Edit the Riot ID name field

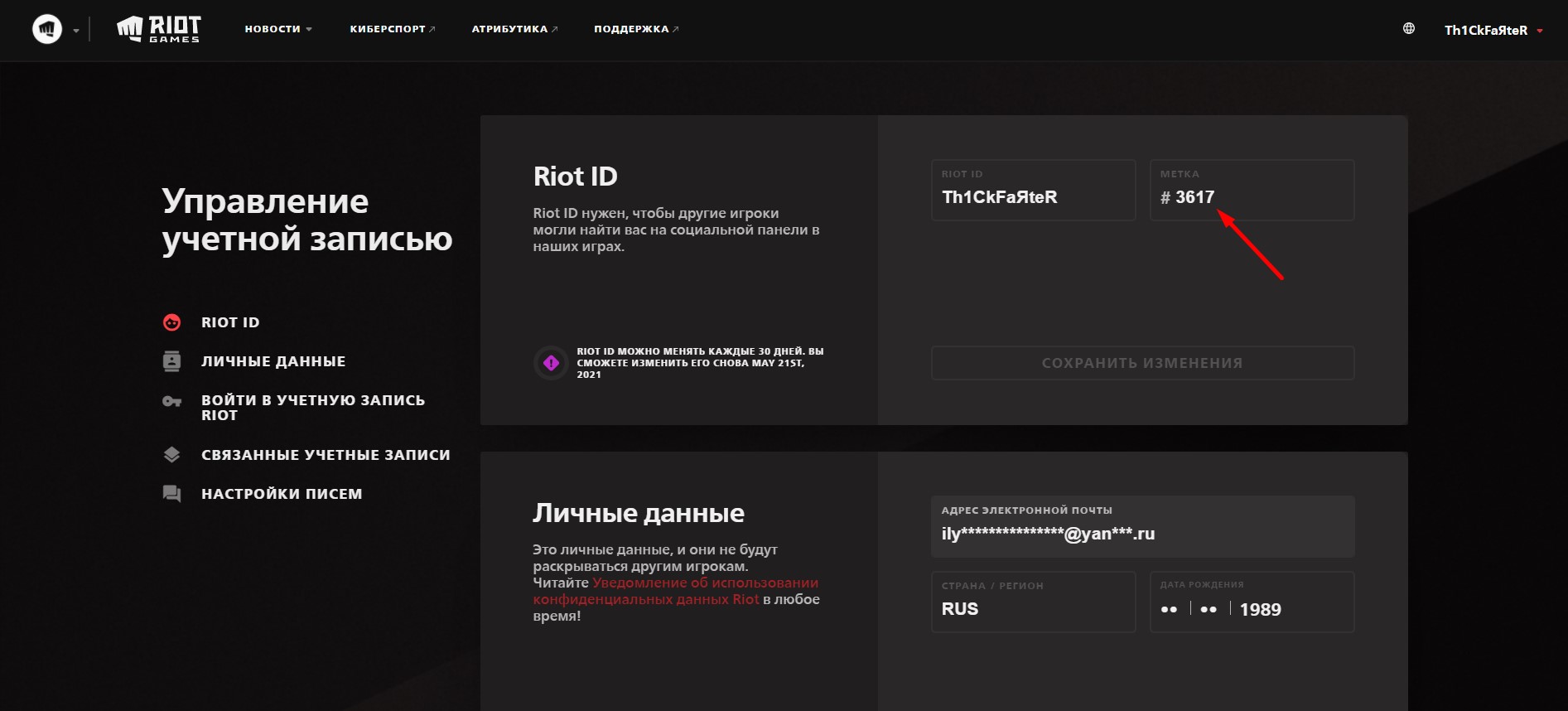click(x=1033, y=190)
